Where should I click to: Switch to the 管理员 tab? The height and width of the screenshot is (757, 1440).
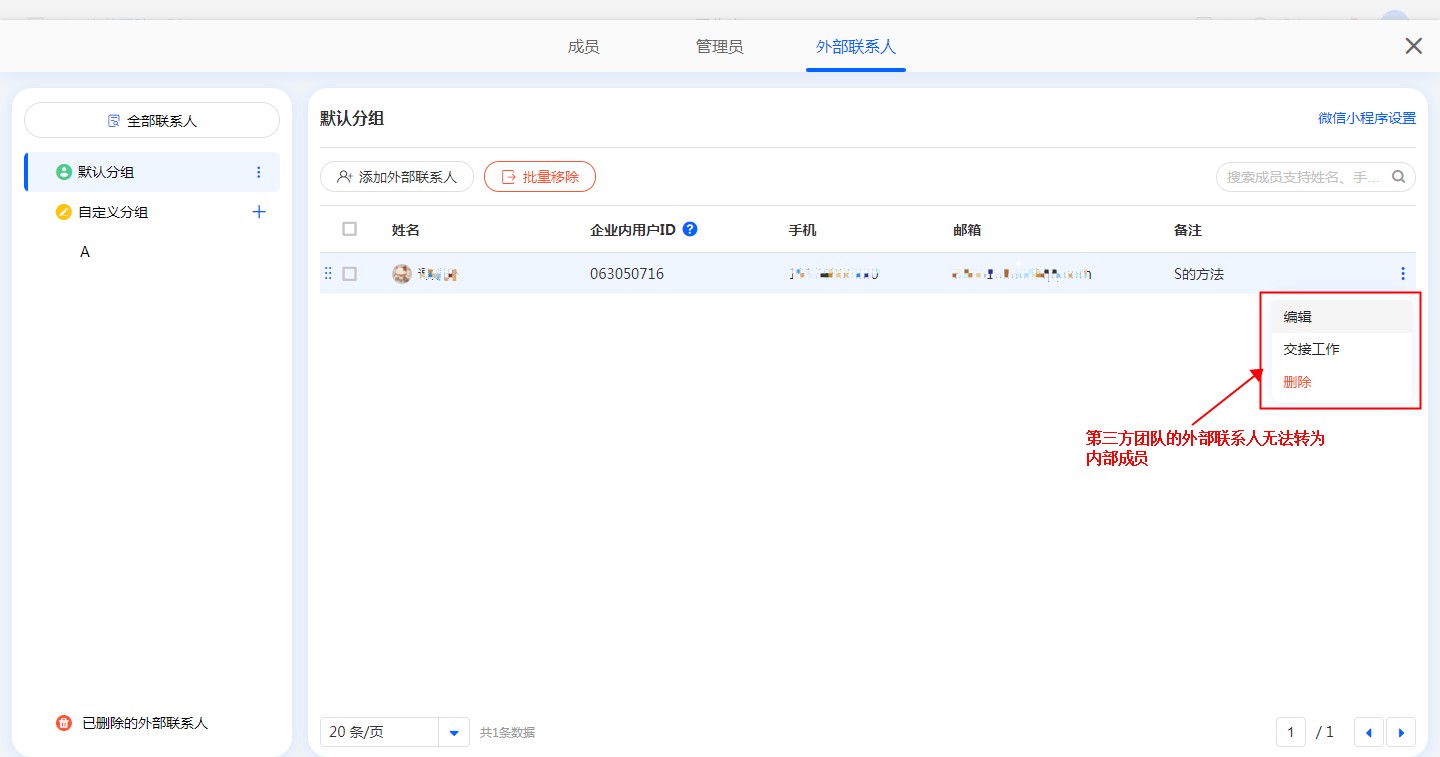[719, 46]
